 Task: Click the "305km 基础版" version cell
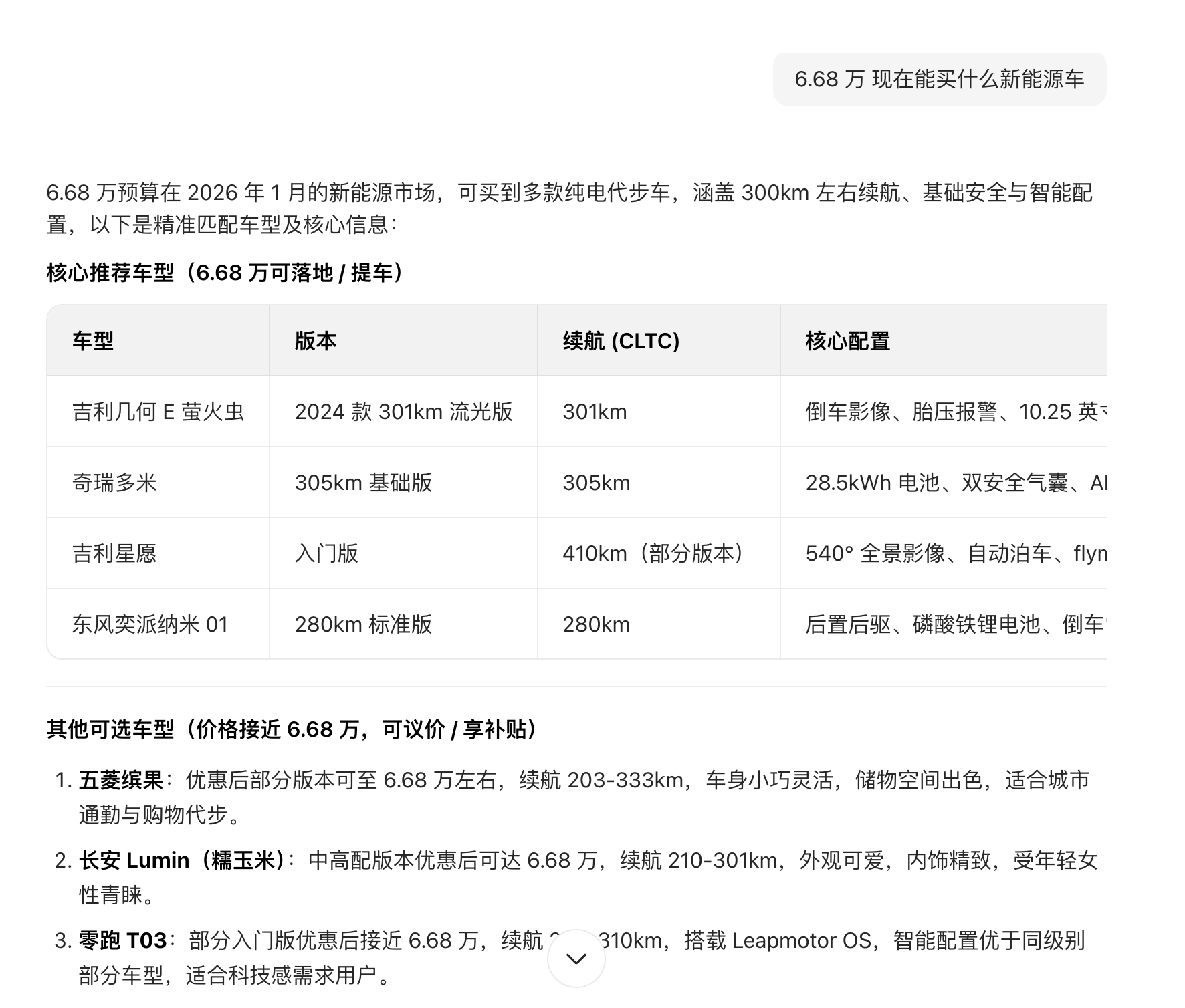coord(403,483)
